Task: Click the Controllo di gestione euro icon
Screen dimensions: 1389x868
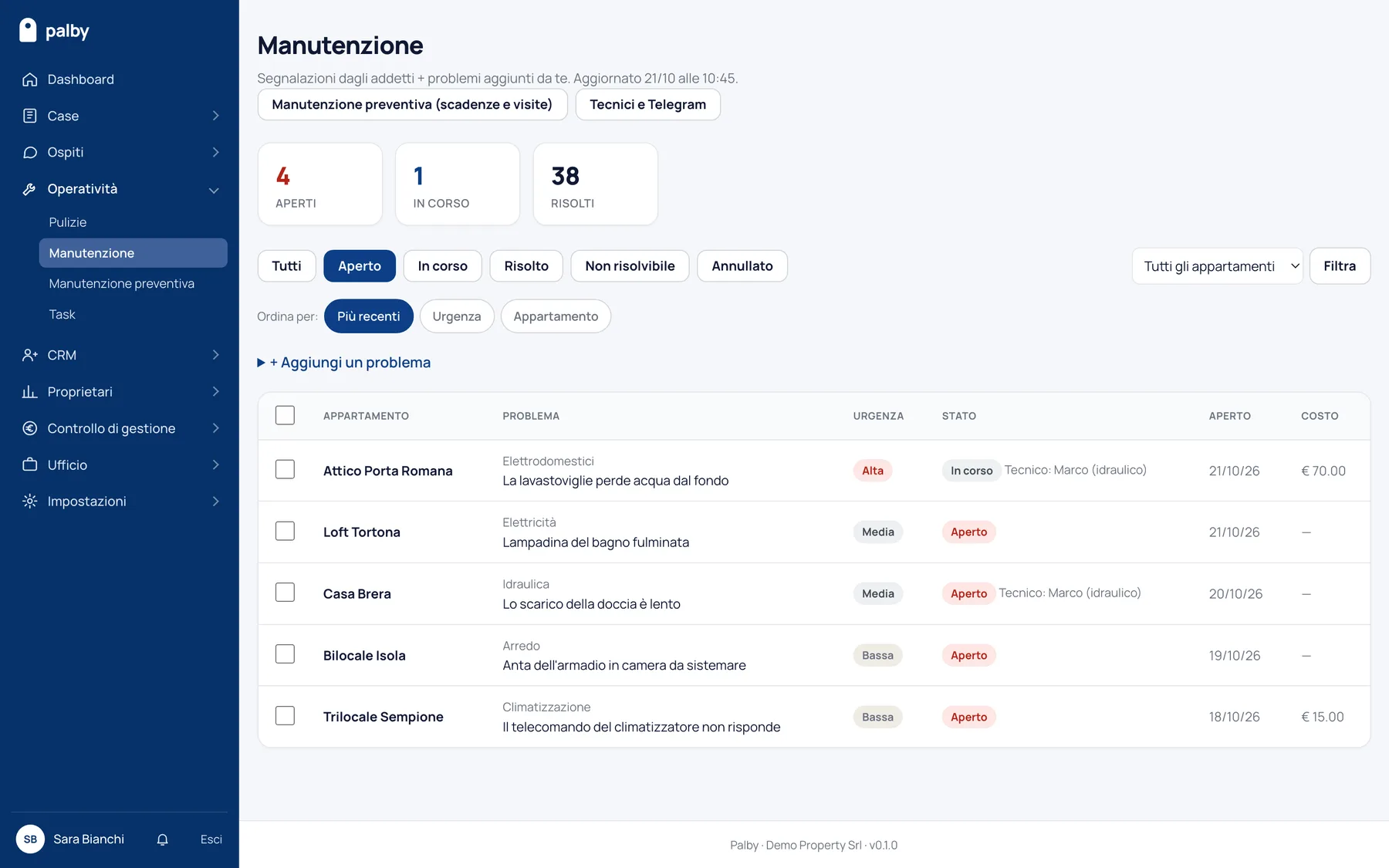Action: tap(30, 428)
